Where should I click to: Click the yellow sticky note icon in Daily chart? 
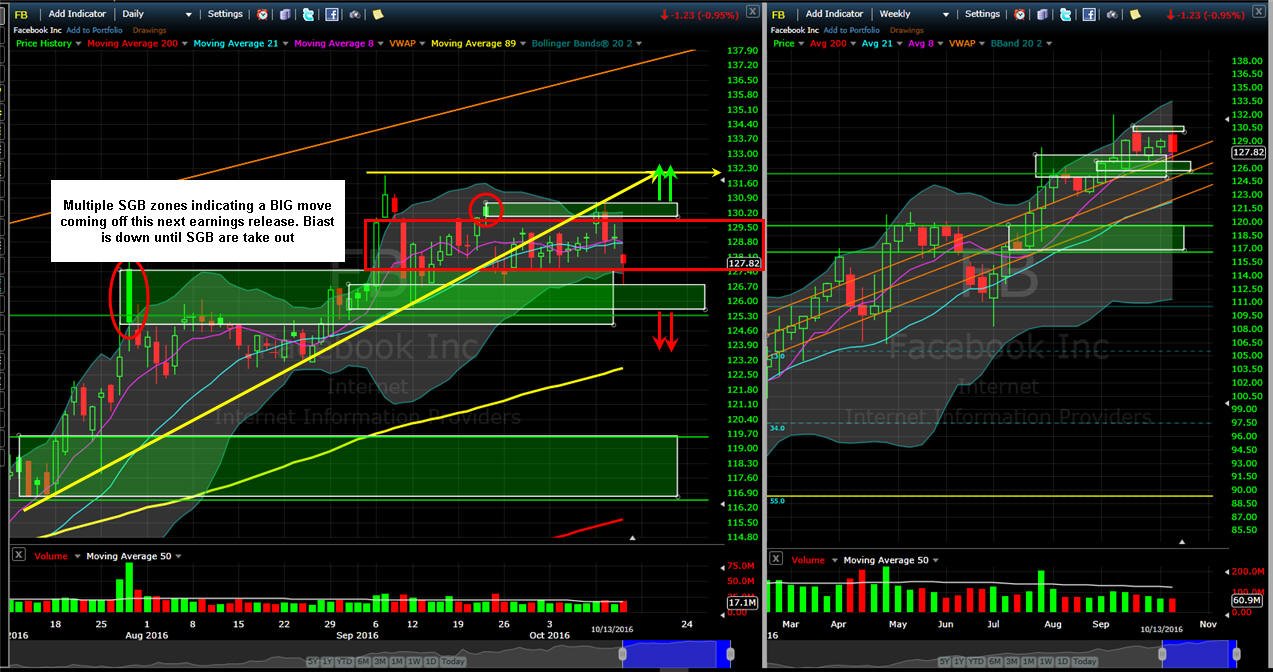(378, 14)
